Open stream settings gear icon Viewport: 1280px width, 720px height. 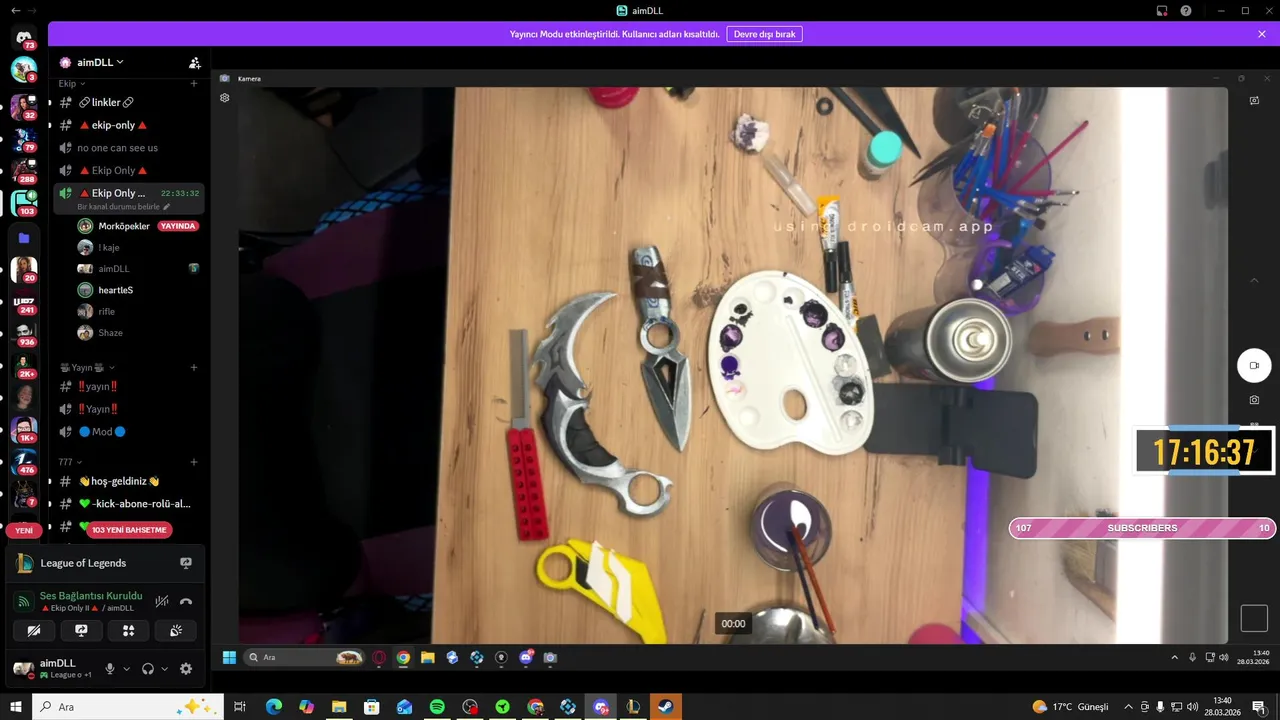point(225,98)
